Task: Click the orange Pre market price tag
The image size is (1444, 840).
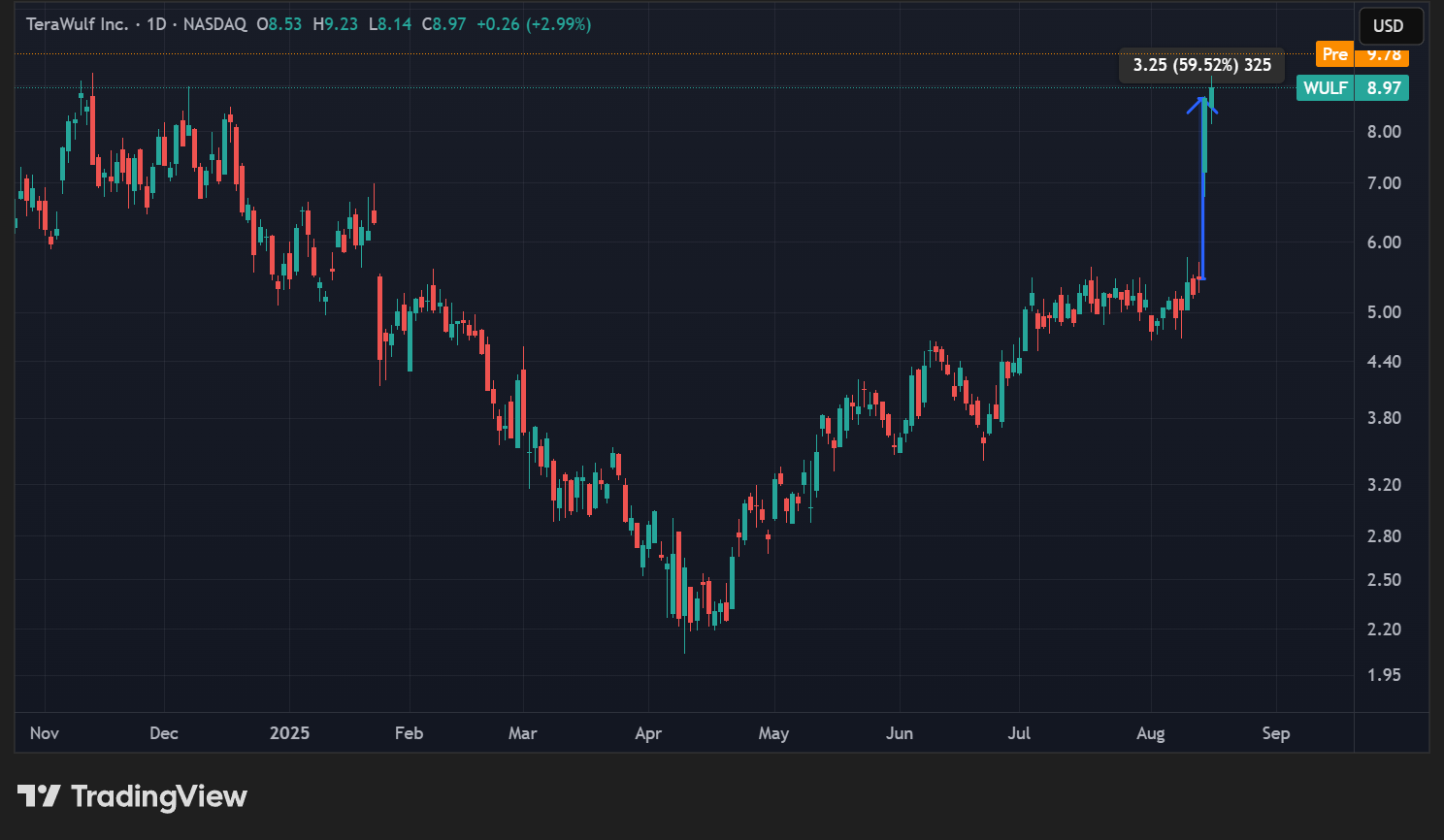Action: click(1362, 55)
